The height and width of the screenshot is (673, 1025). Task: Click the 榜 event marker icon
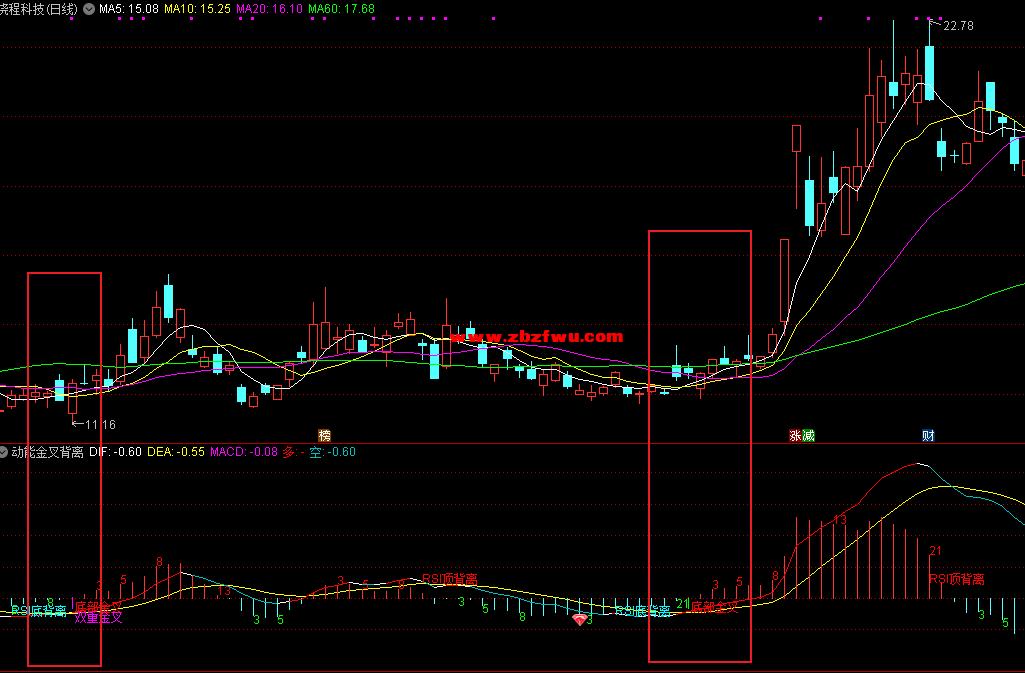[324, 435]
